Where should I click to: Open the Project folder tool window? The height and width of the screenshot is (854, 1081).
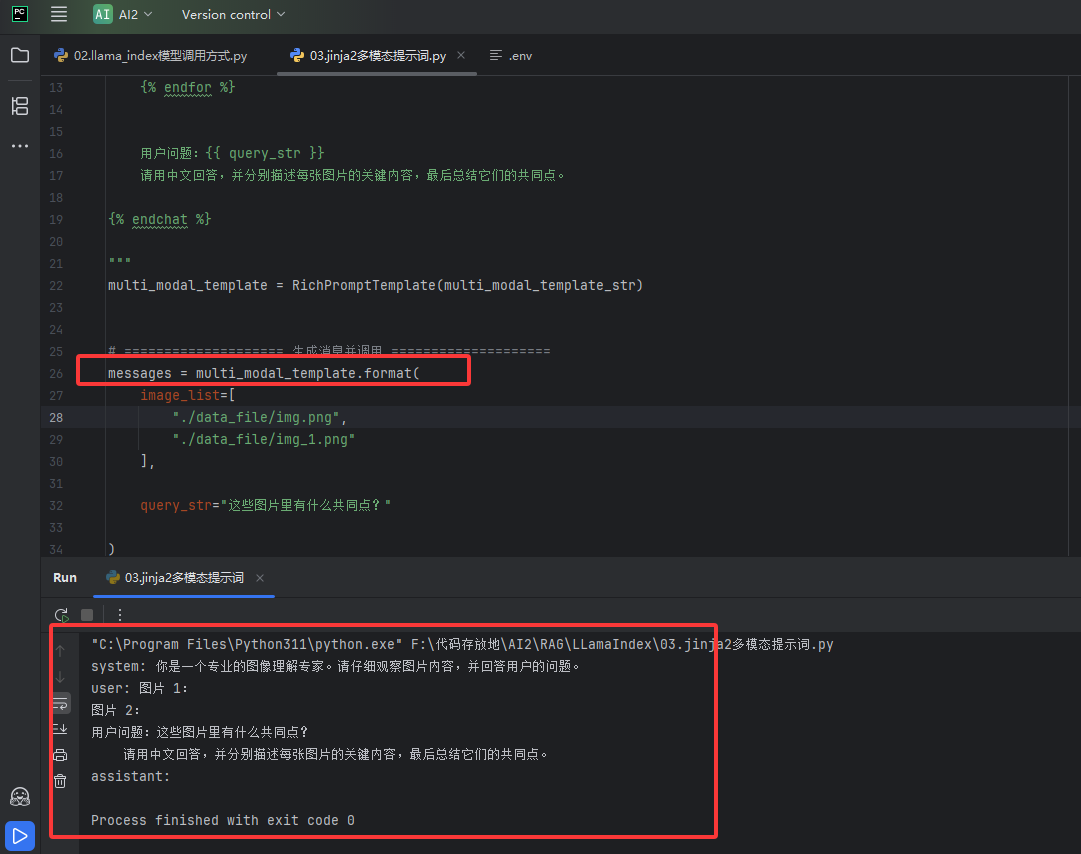tap(20, 55)
